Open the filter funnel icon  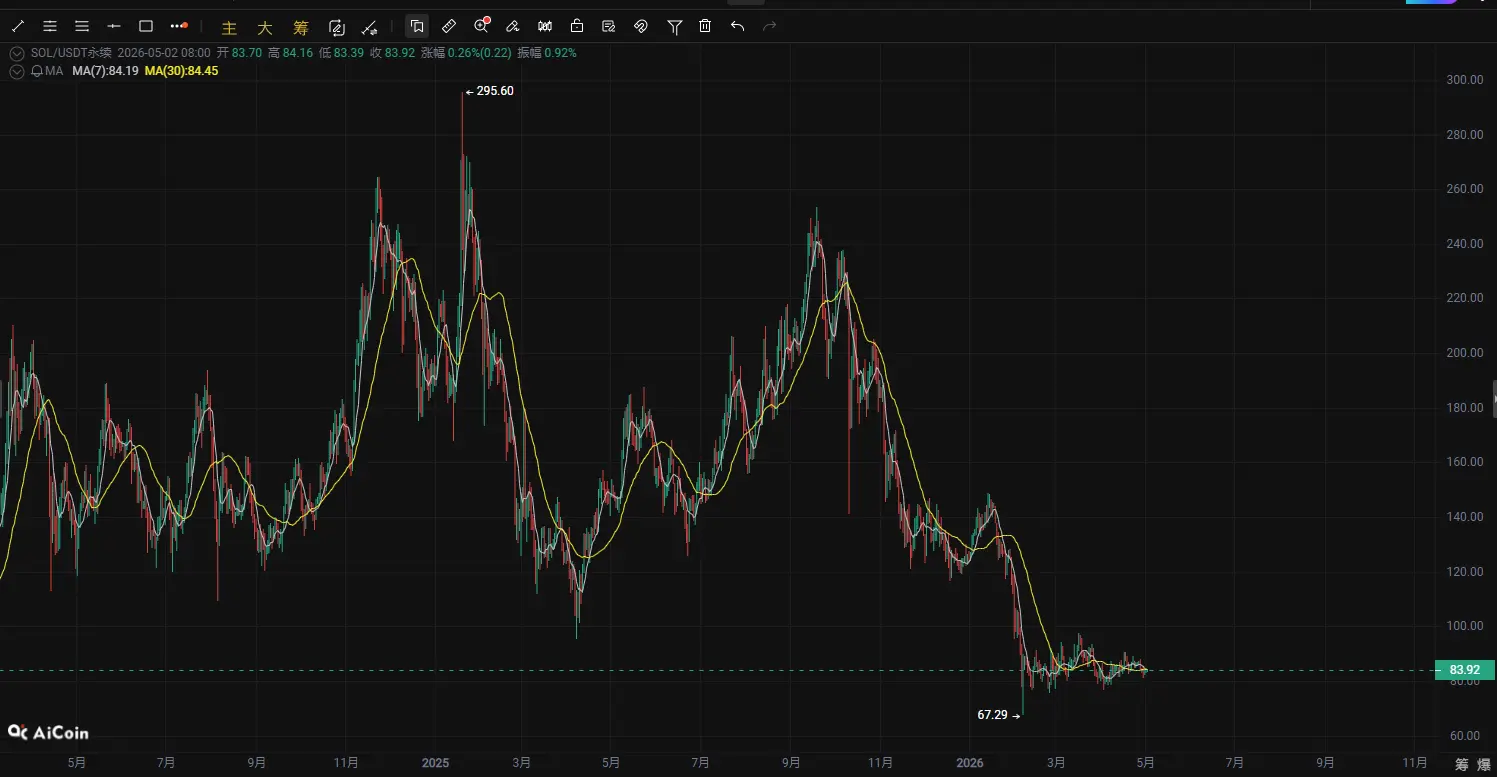(x=674, y=26)
